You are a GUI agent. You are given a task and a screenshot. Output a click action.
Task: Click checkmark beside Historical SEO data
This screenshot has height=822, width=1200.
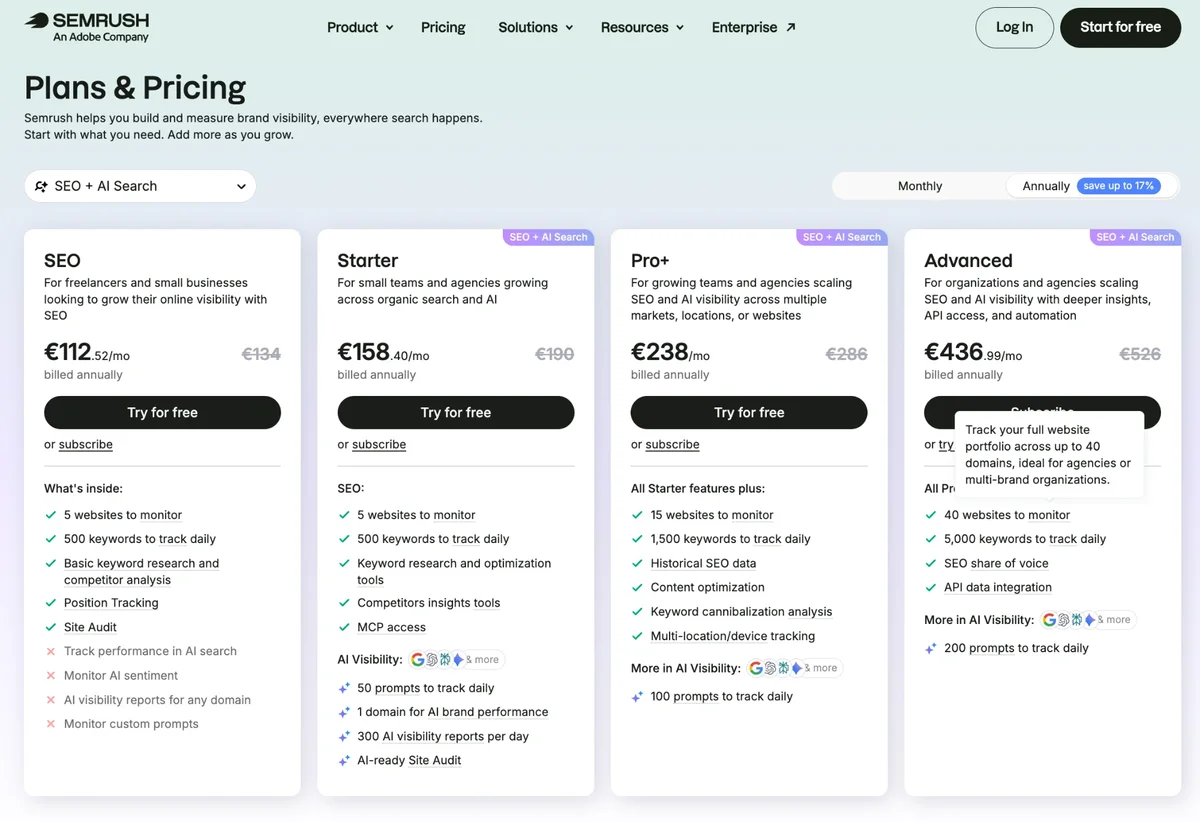[637, 563]
